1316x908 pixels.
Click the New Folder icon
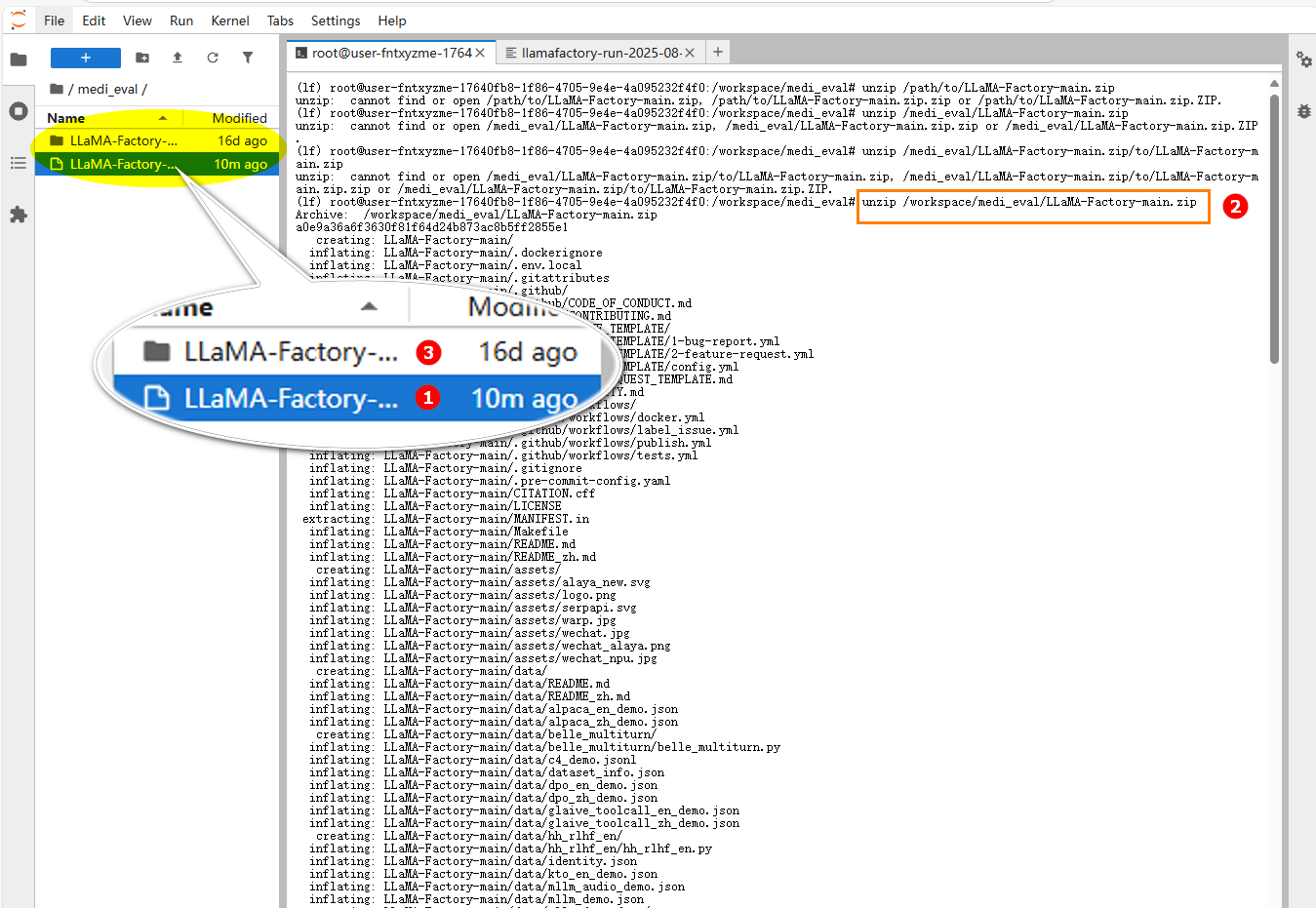tap(142, 58)
